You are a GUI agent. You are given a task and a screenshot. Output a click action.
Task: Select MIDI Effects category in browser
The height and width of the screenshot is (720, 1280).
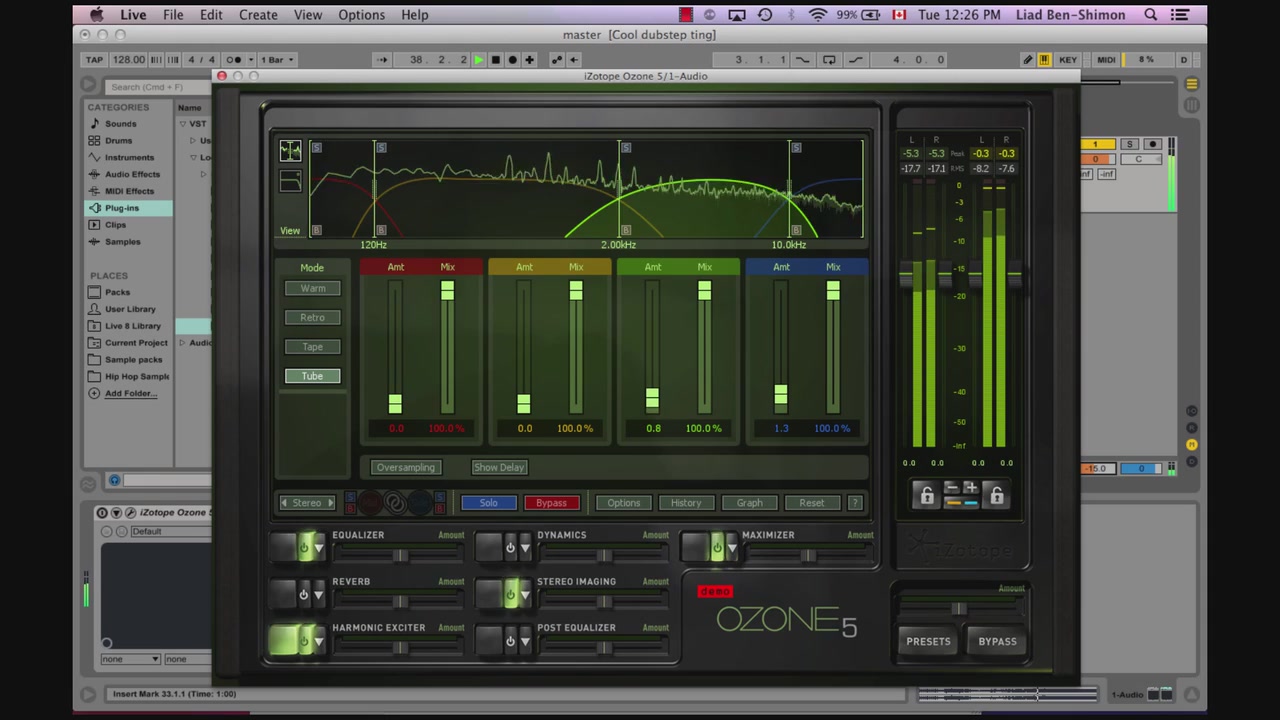click(129, 191)
